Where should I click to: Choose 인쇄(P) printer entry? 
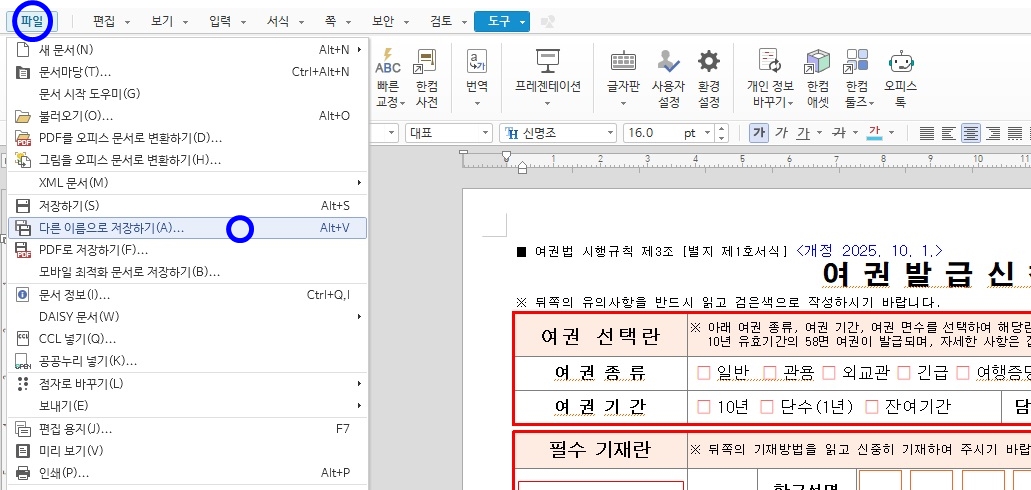[187, 473]
